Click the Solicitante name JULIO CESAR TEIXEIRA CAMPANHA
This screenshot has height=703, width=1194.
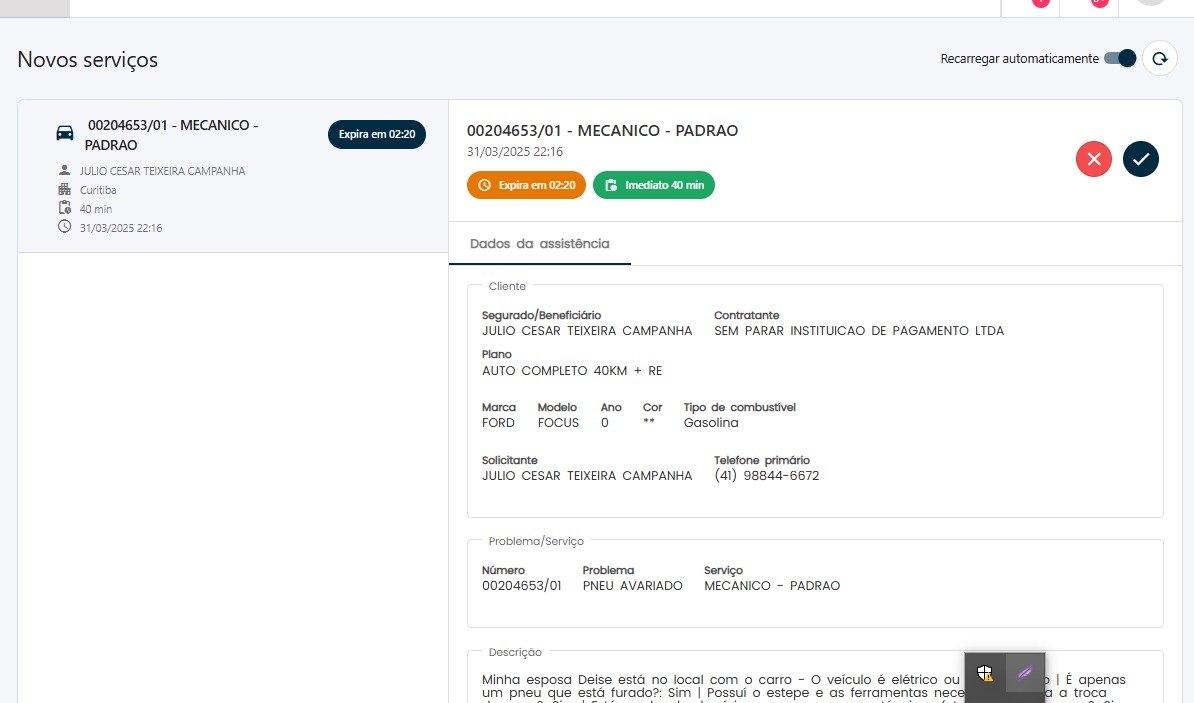coord(587,476)
